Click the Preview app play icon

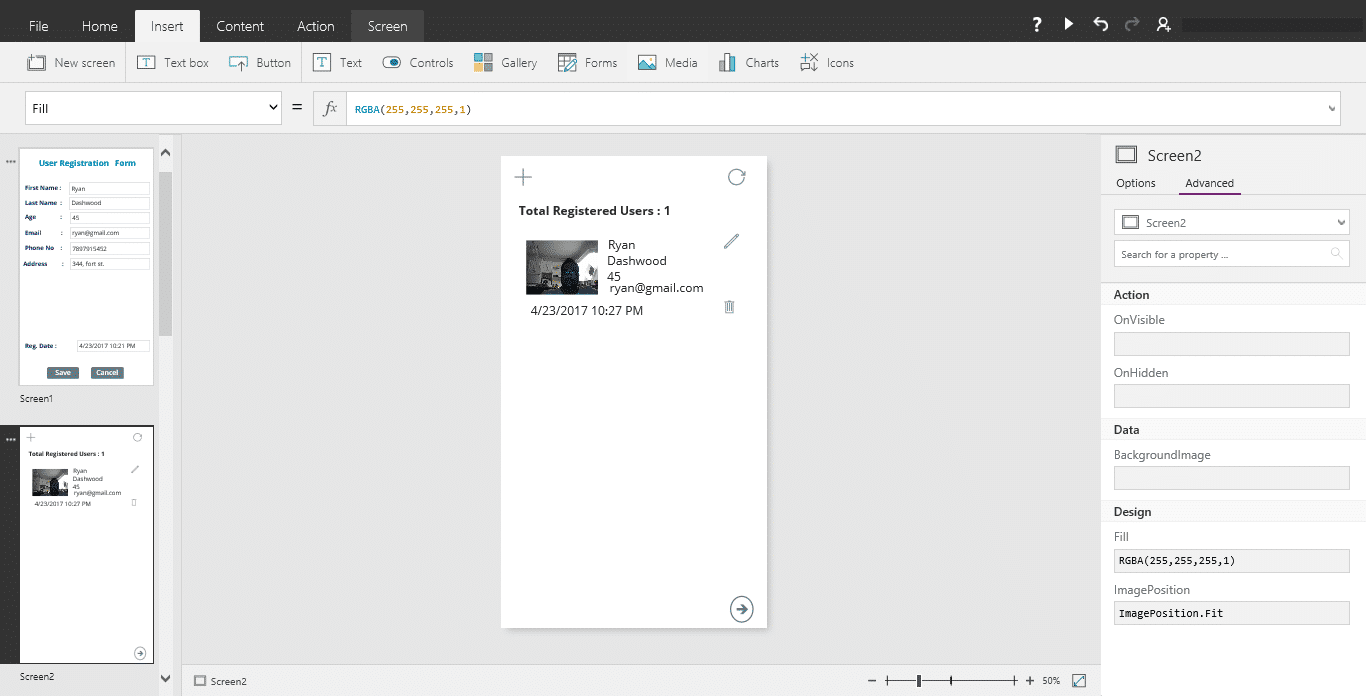tap(1069, 25)
